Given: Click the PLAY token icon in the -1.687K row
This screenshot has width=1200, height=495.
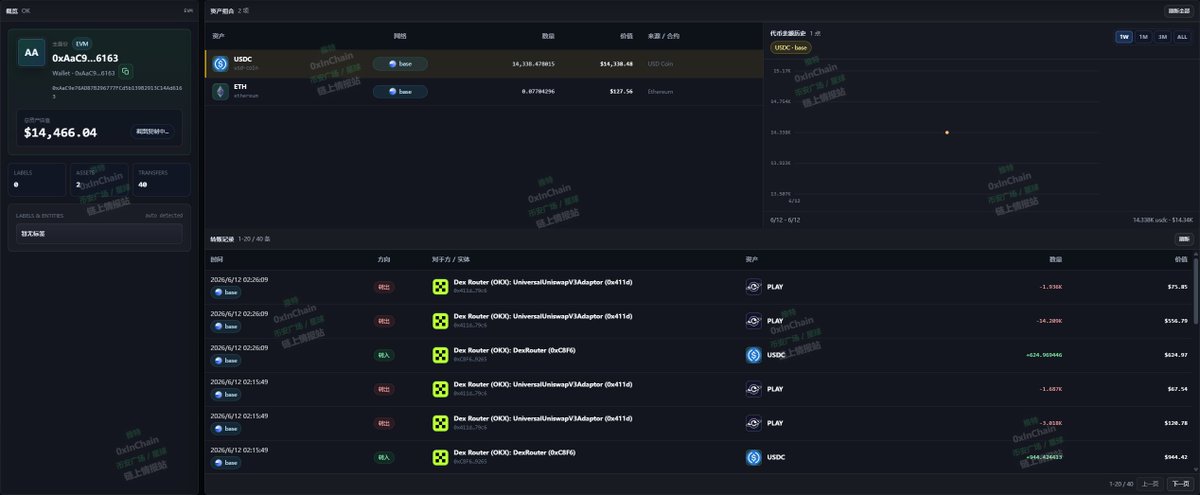Looking at the screenshot, I should coord(754,389).
